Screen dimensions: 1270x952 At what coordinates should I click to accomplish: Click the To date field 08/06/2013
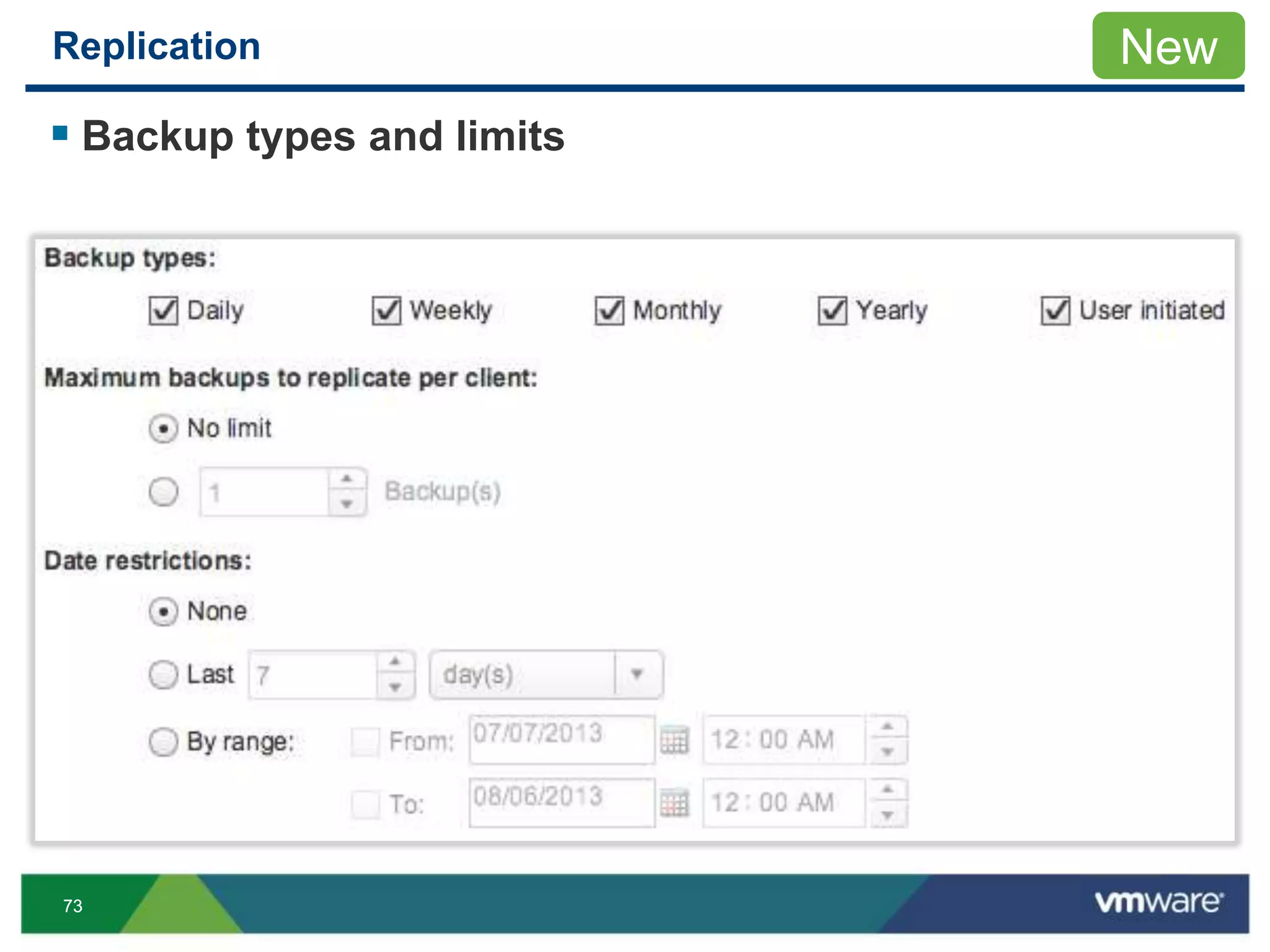[562, 803]
